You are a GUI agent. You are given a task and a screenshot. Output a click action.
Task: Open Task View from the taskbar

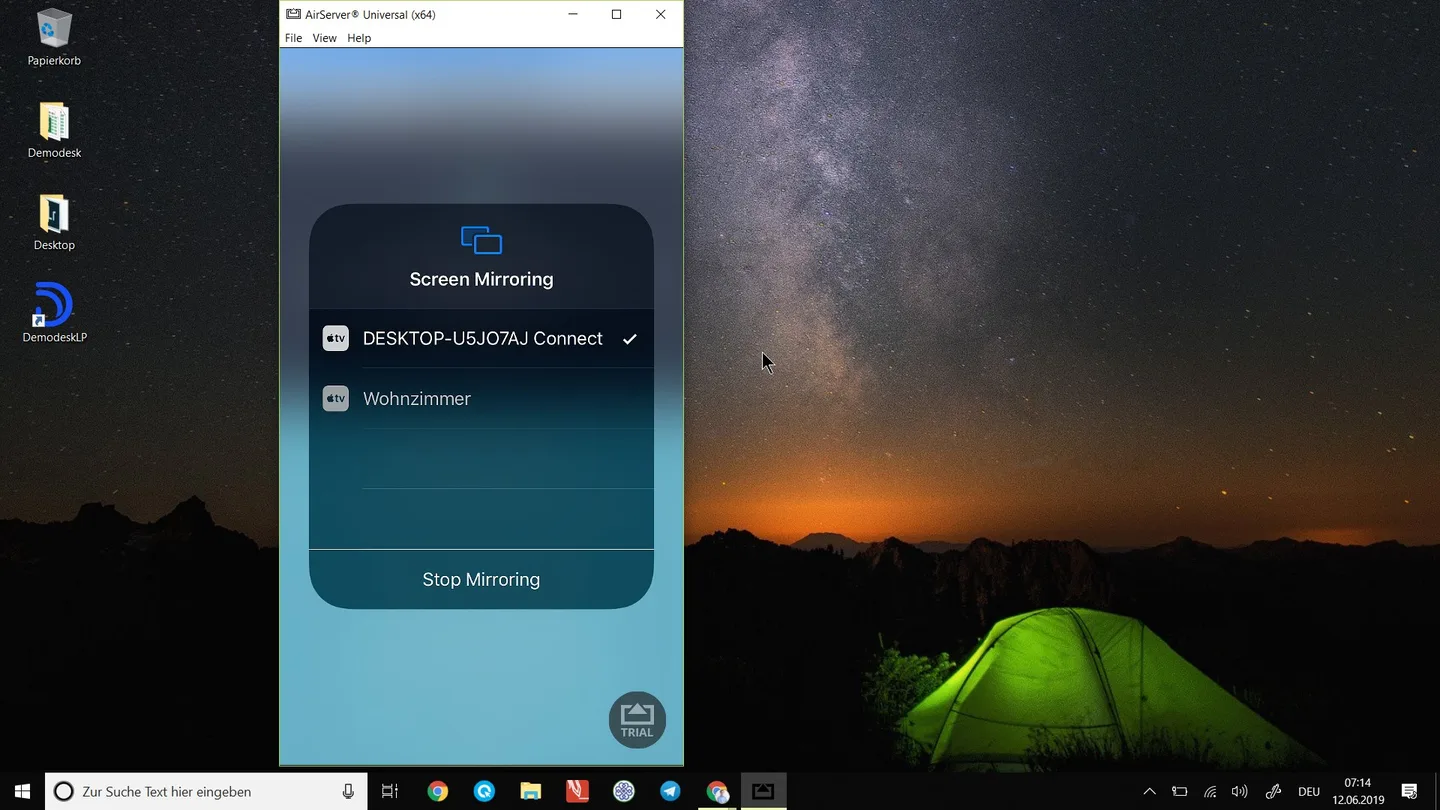tap(390, 791)
